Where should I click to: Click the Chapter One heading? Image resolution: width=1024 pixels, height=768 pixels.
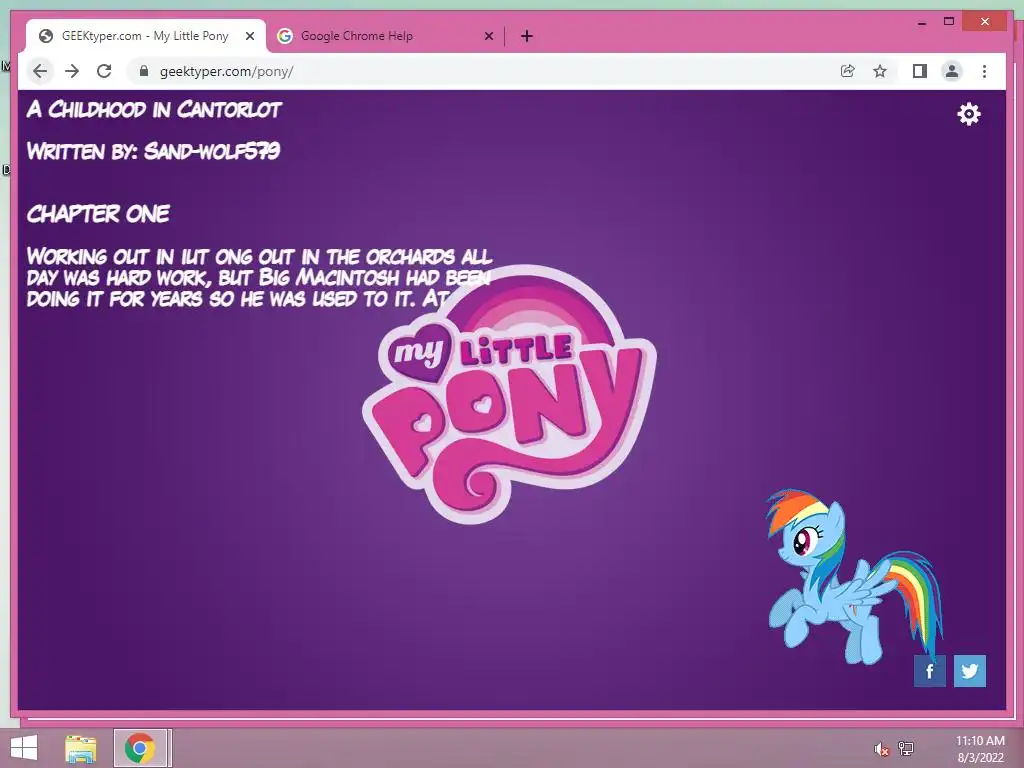pos(98,214)
